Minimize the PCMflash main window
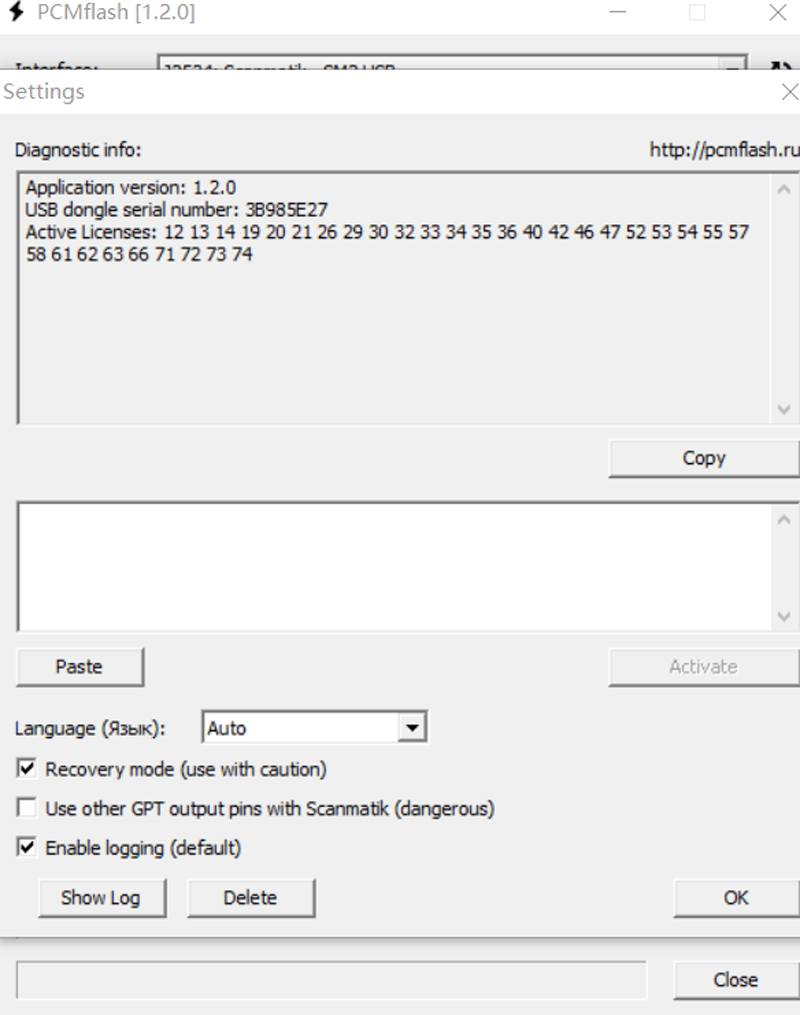Viewport: 800px width, 1015px height. tap(618, 12)
